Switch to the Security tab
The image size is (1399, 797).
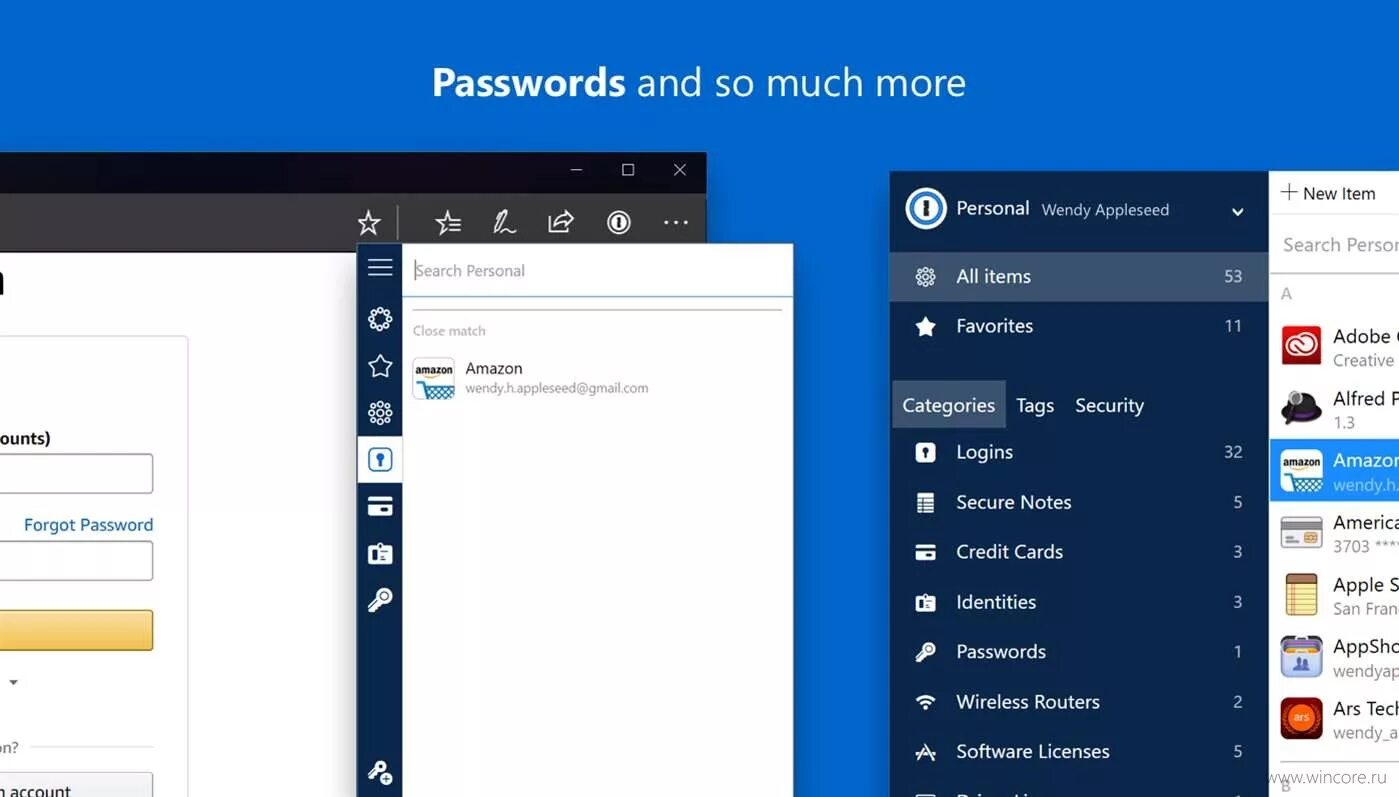click(x=1109, y=405)
